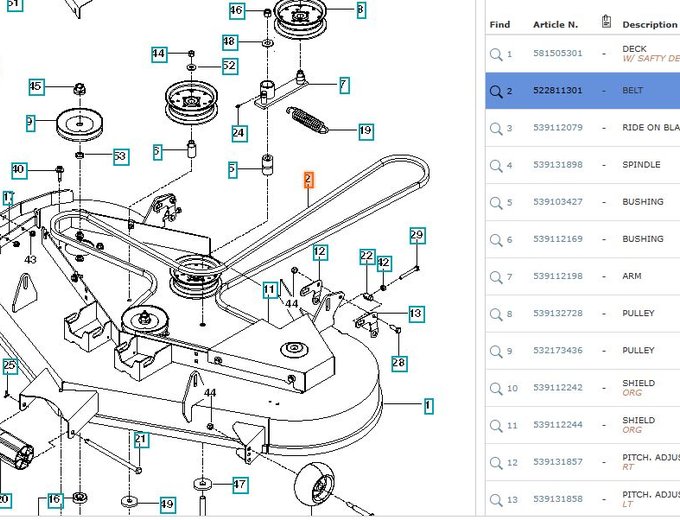Select part label 11 on the diagram
The image size is (680, 520).
(x=270, y=290)
